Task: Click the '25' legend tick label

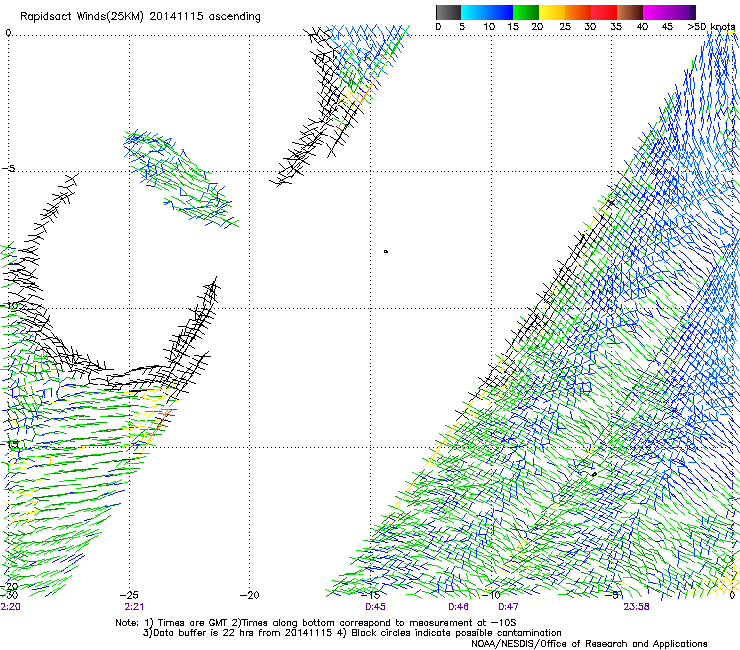Action: 565,27
